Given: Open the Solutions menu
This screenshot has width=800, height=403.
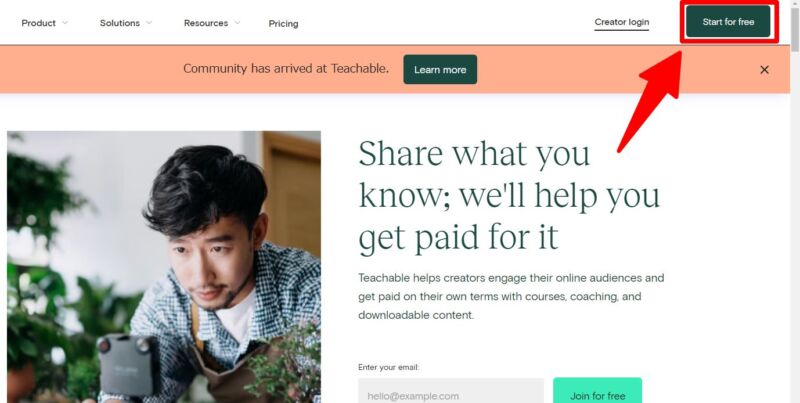Looking at the screenshot, I should [x=119, y=23].
